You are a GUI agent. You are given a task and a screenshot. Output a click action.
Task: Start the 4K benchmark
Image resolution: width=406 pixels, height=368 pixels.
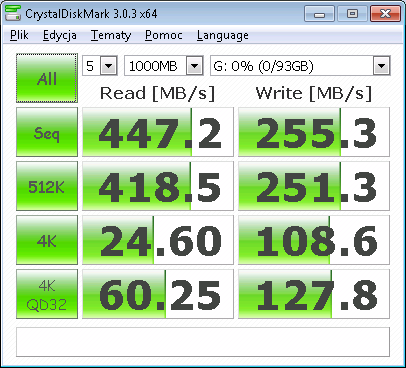coord(47,240)
